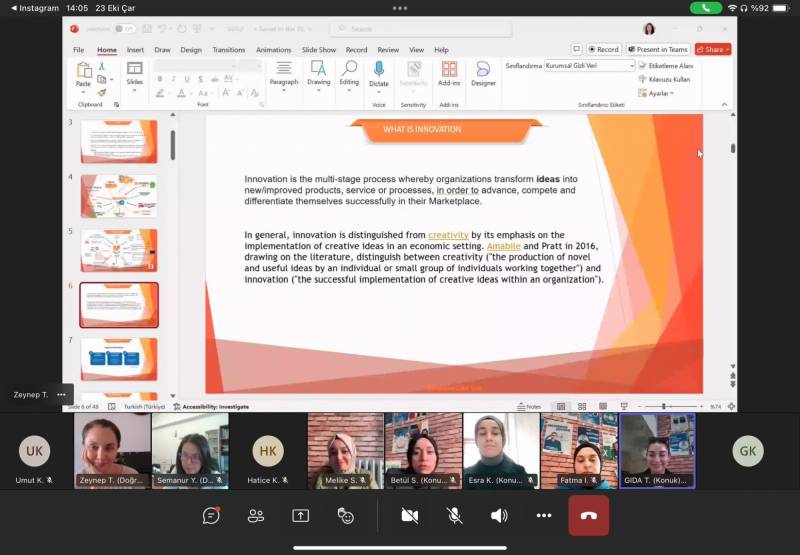Open the Designer tool in ribbon
Image resolution: width=800 pixels, height=555 pixels.
(483, 72)
